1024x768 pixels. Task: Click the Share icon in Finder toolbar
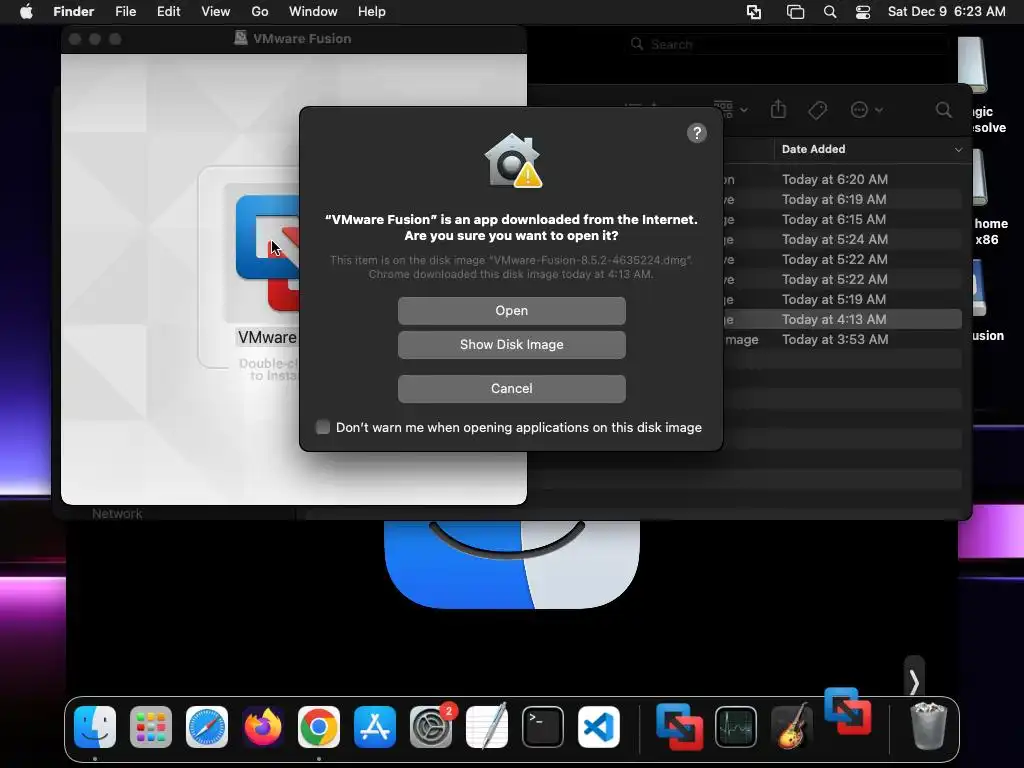coord(778,109)
